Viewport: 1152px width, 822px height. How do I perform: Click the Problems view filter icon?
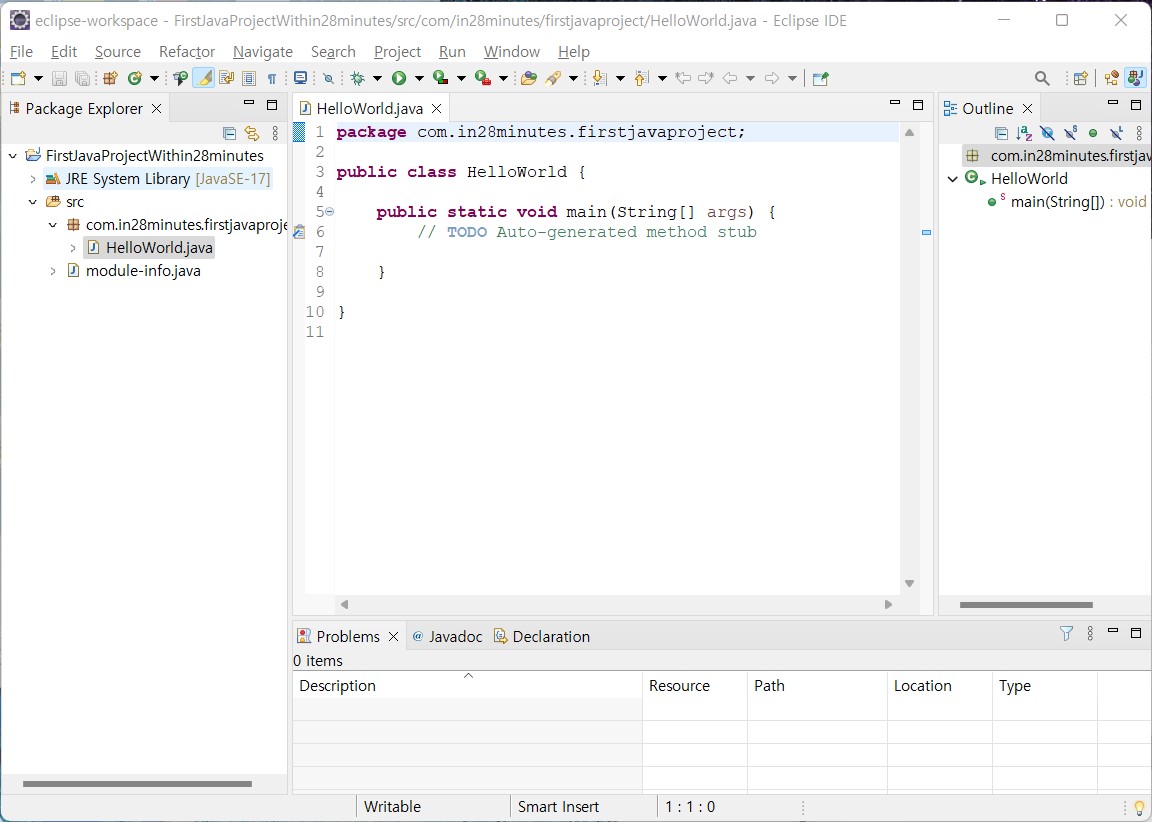1066,633
